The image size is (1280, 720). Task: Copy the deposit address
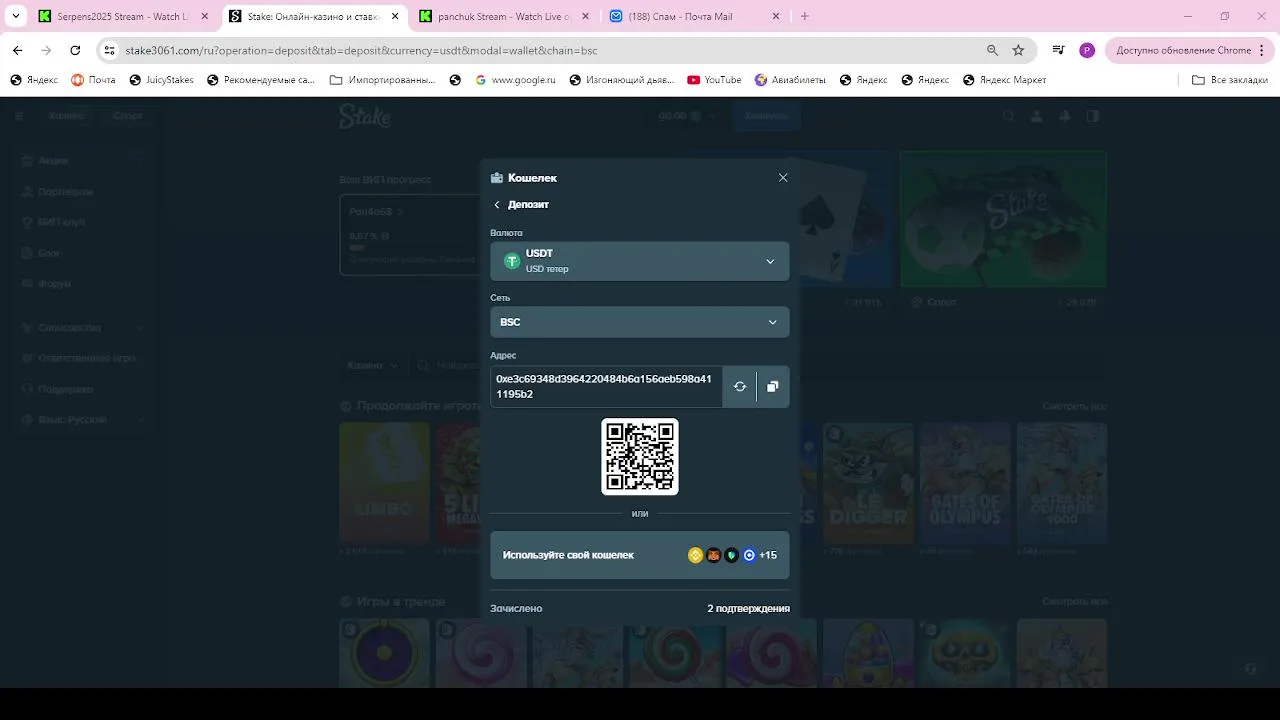[773, 386]
